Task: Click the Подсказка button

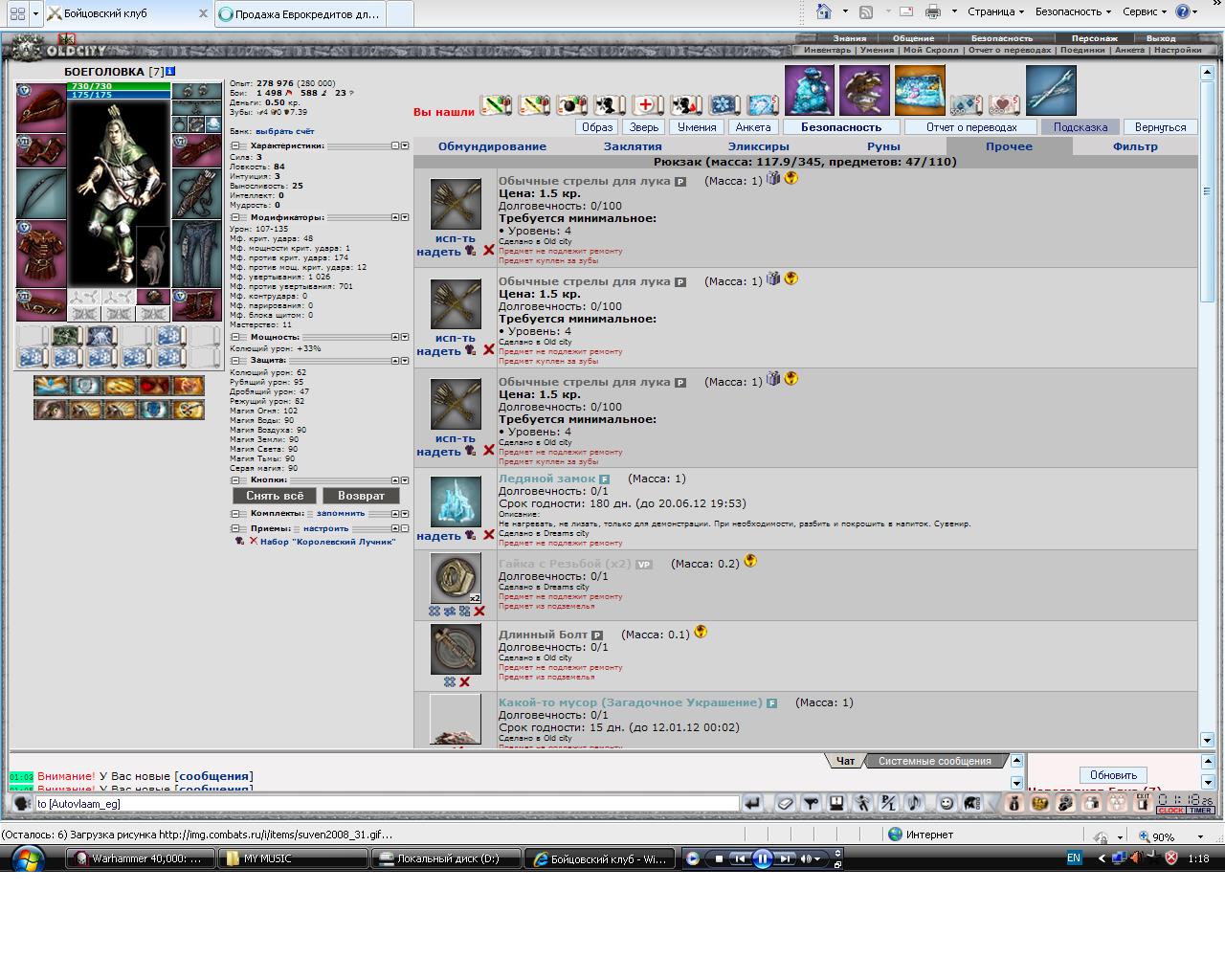Action: point(1080,126)
